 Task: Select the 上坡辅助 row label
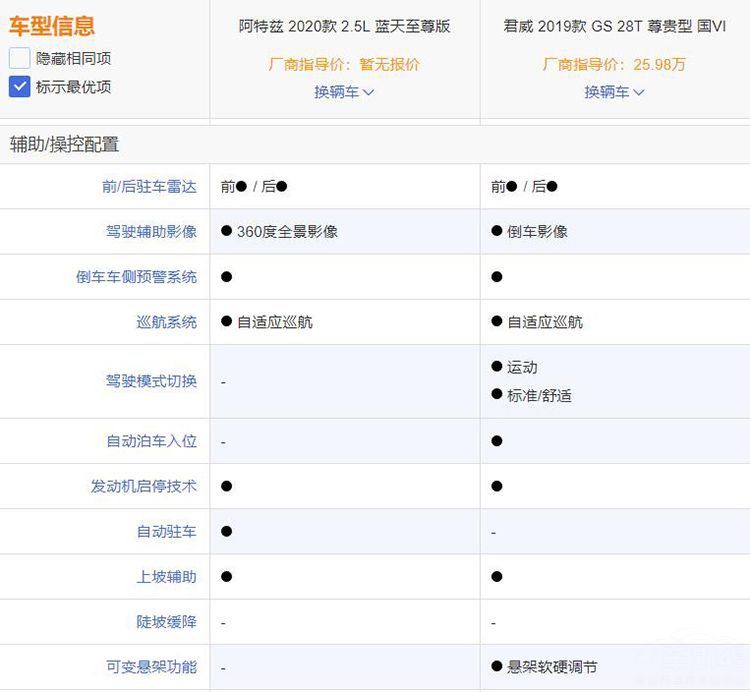[x=166, y=576]
